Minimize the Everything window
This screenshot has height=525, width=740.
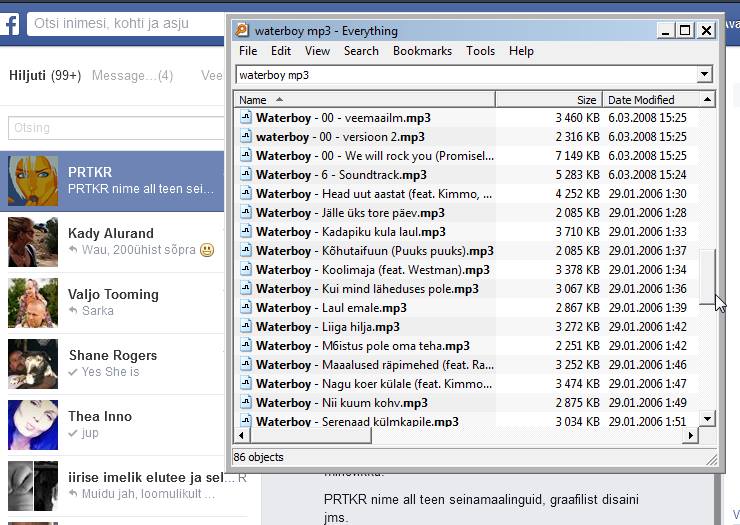665,31
